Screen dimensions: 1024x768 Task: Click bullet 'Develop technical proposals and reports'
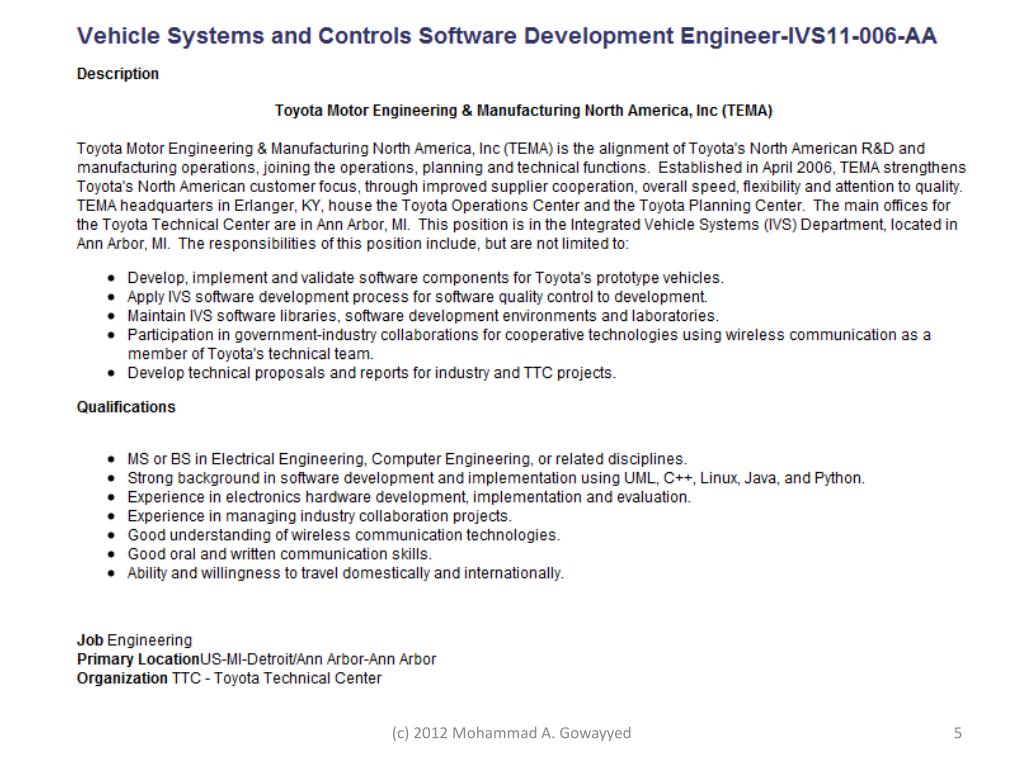pos(372,373)
